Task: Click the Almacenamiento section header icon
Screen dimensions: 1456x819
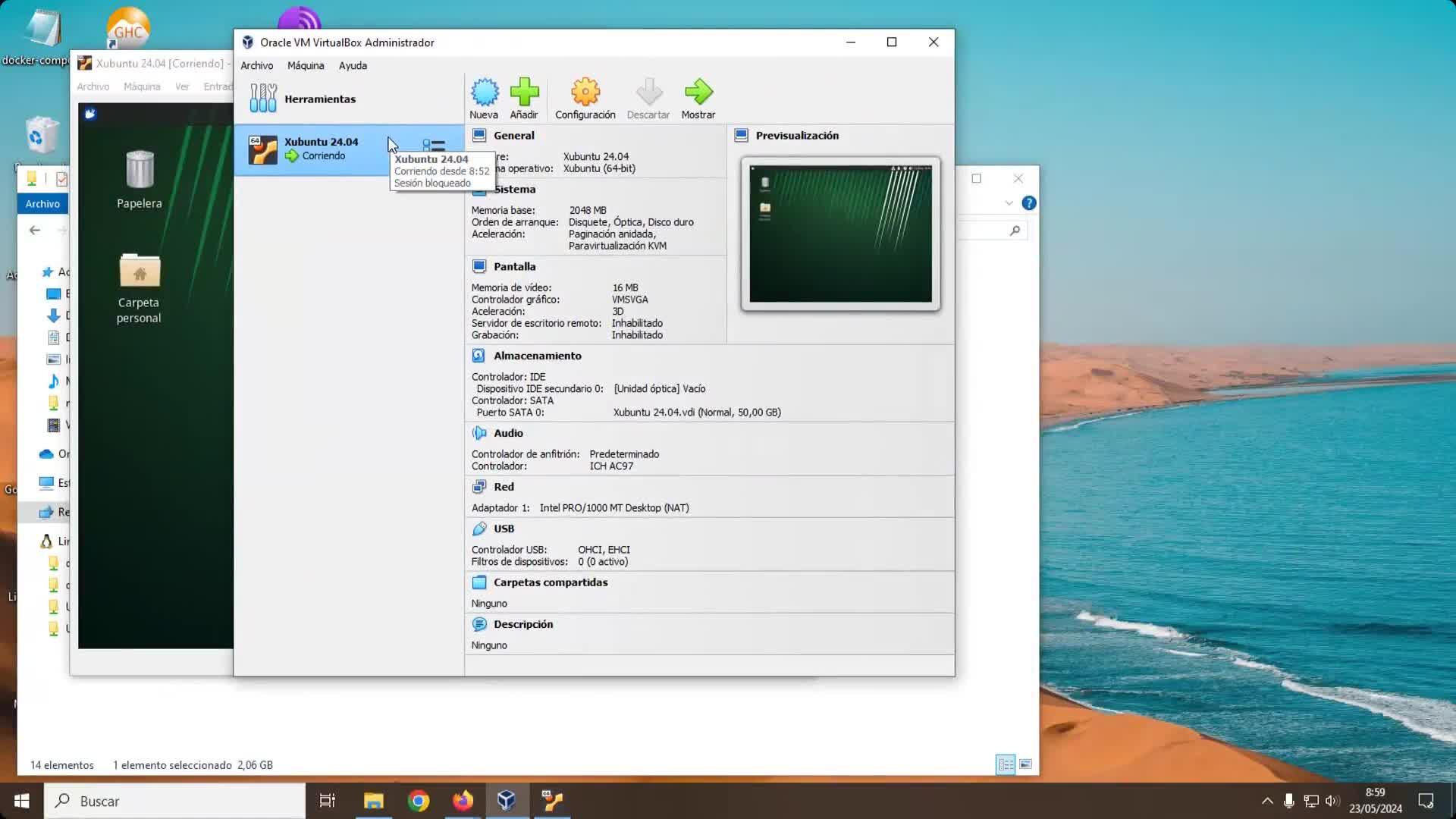Action: tap(479, 356)
